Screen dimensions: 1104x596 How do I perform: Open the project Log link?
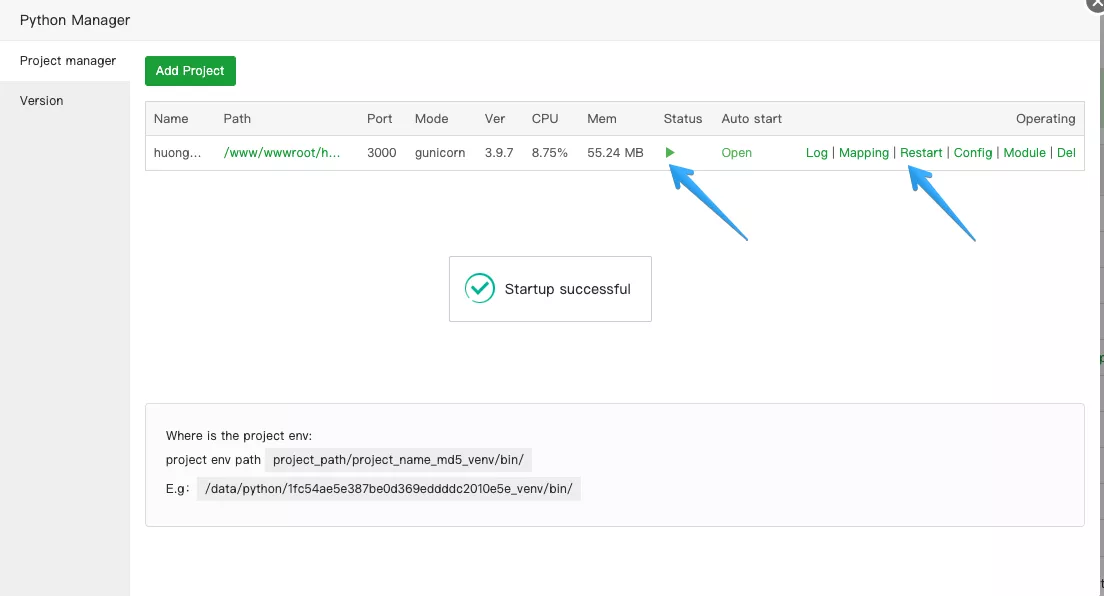816,153
